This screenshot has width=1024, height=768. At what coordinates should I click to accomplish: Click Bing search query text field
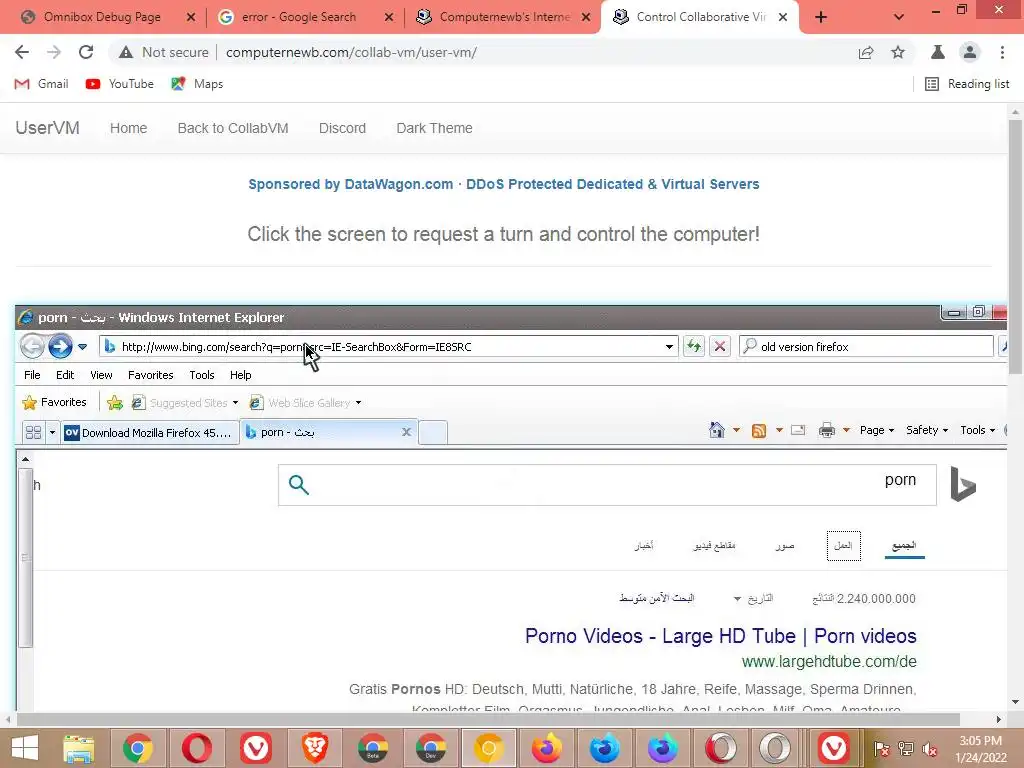tap(607, 485)
